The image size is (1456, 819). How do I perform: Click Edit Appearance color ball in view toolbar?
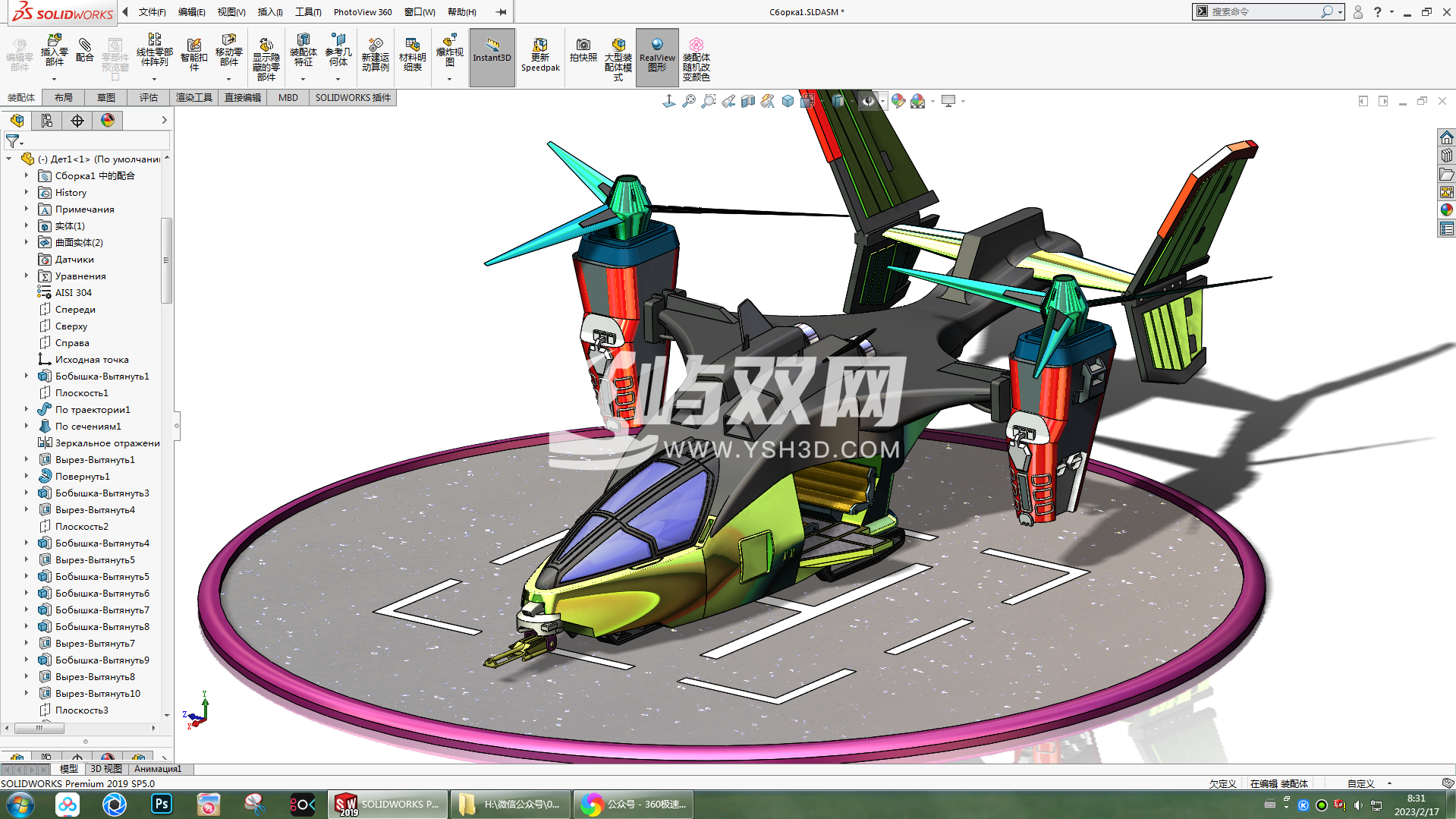(x=898, y=101)
